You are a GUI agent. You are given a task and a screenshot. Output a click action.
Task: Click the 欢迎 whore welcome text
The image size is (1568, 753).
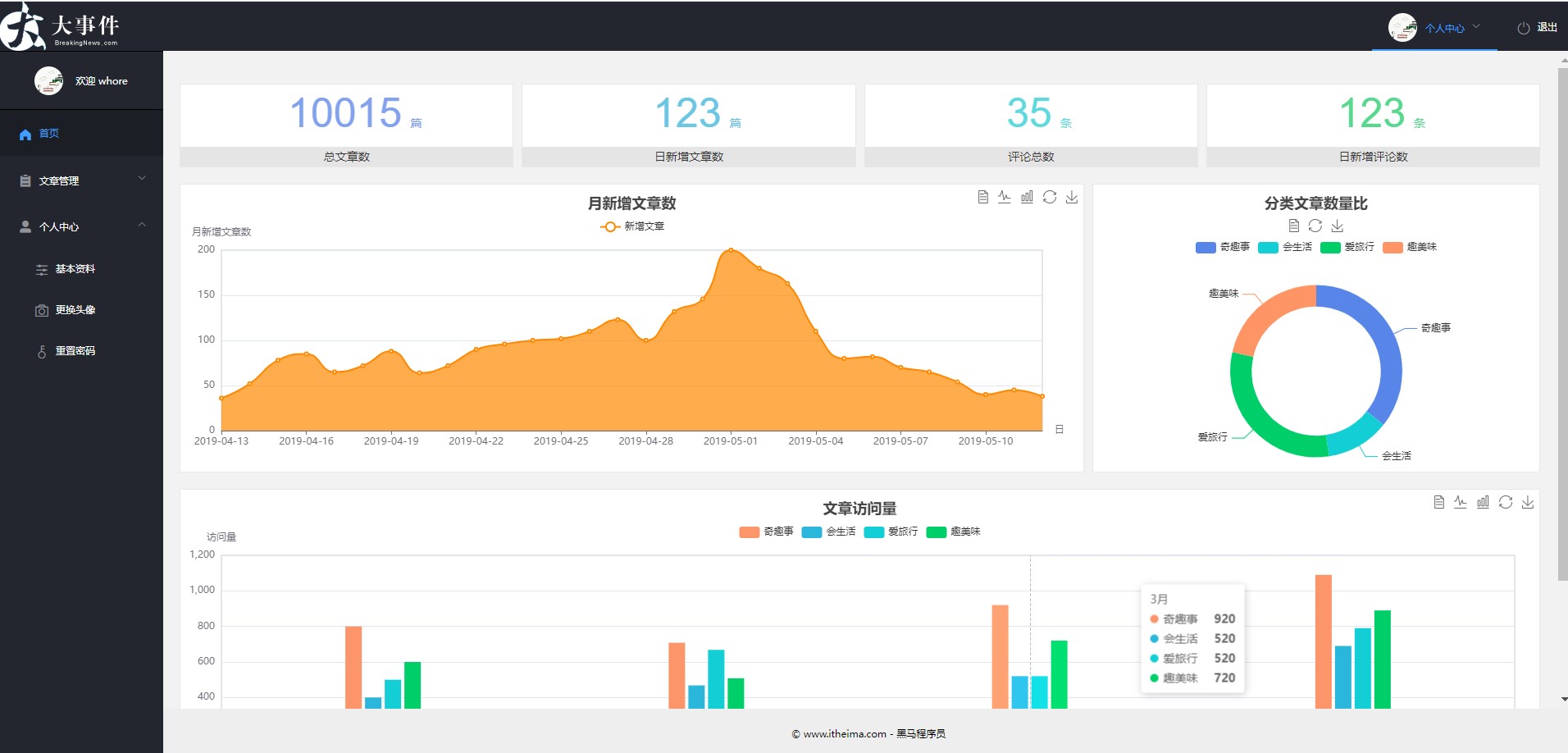point(102,81)
